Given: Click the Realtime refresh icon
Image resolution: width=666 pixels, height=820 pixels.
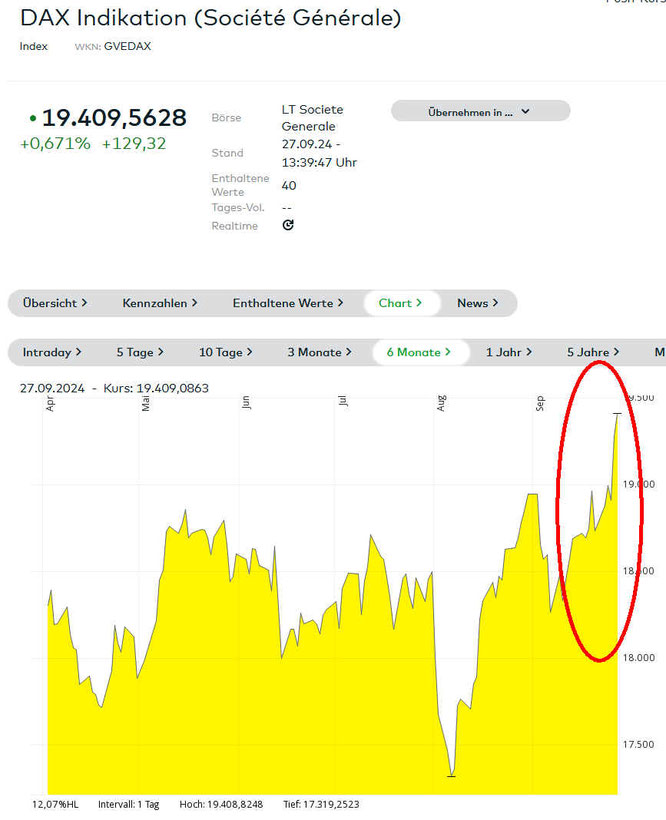Looking at the screenshot, I should tap(288, 225).
